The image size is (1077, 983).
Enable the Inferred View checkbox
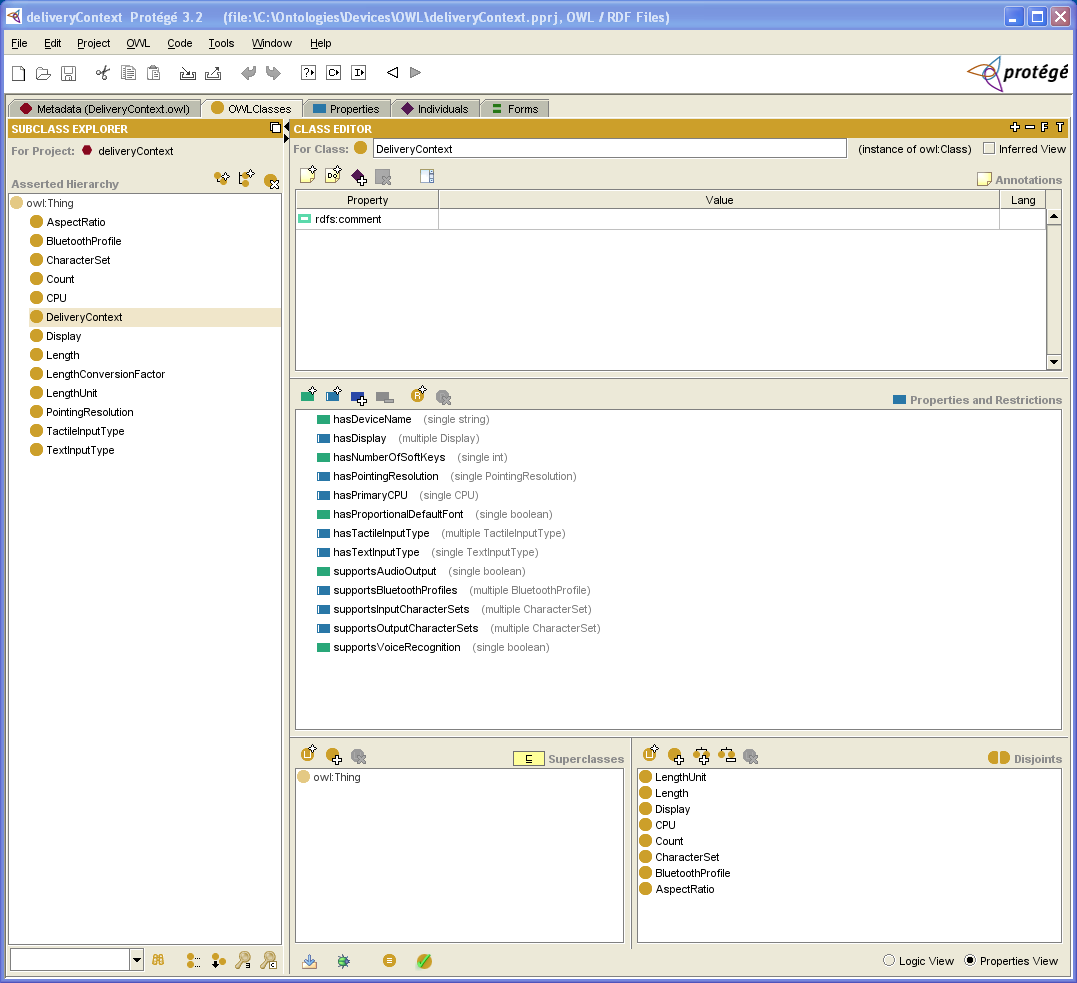989,149
